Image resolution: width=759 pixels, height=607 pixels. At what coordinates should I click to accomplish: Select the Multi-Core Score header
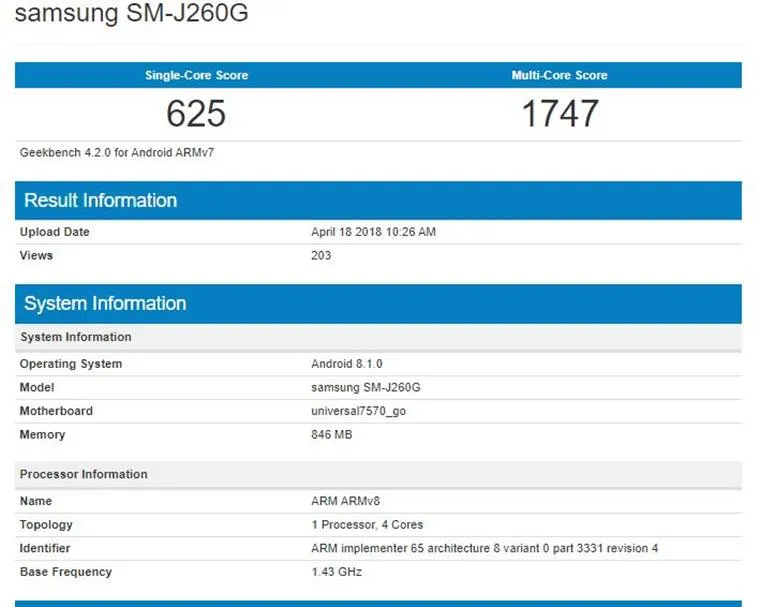click(x=560, y=75)
